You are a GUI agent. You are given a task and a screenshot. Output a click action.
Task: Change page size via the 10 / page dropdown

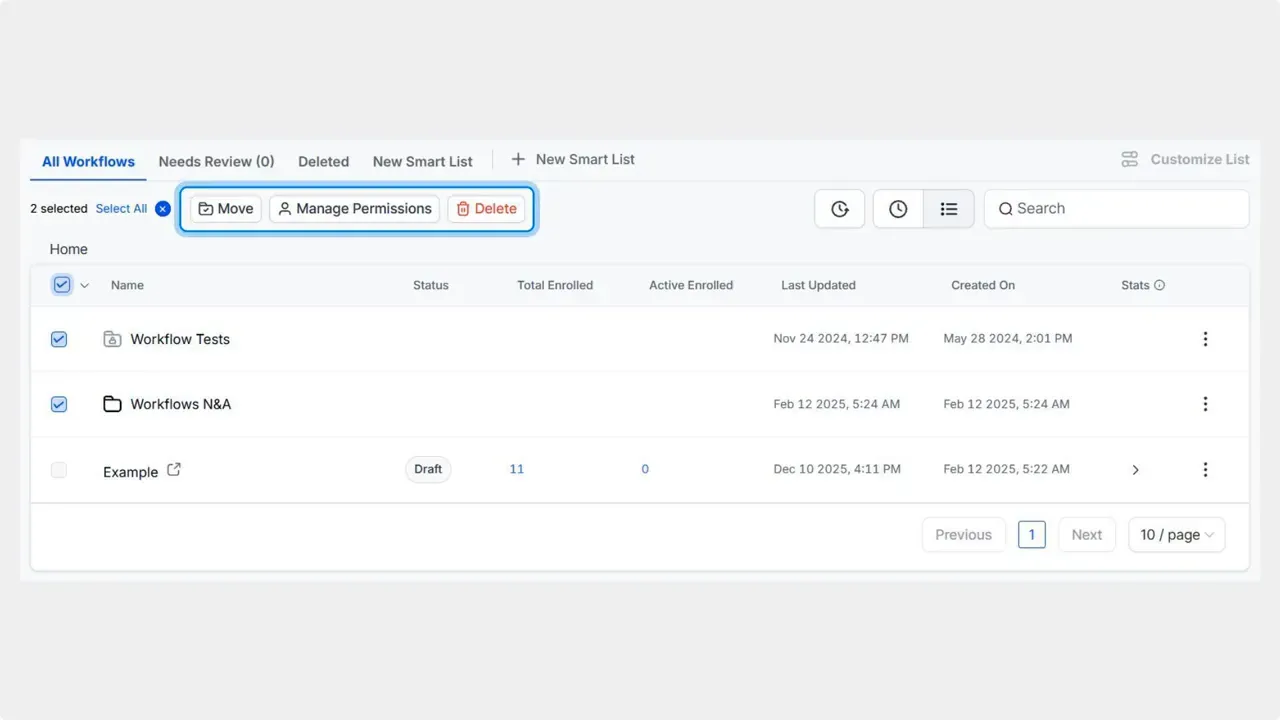point(1176,534)
